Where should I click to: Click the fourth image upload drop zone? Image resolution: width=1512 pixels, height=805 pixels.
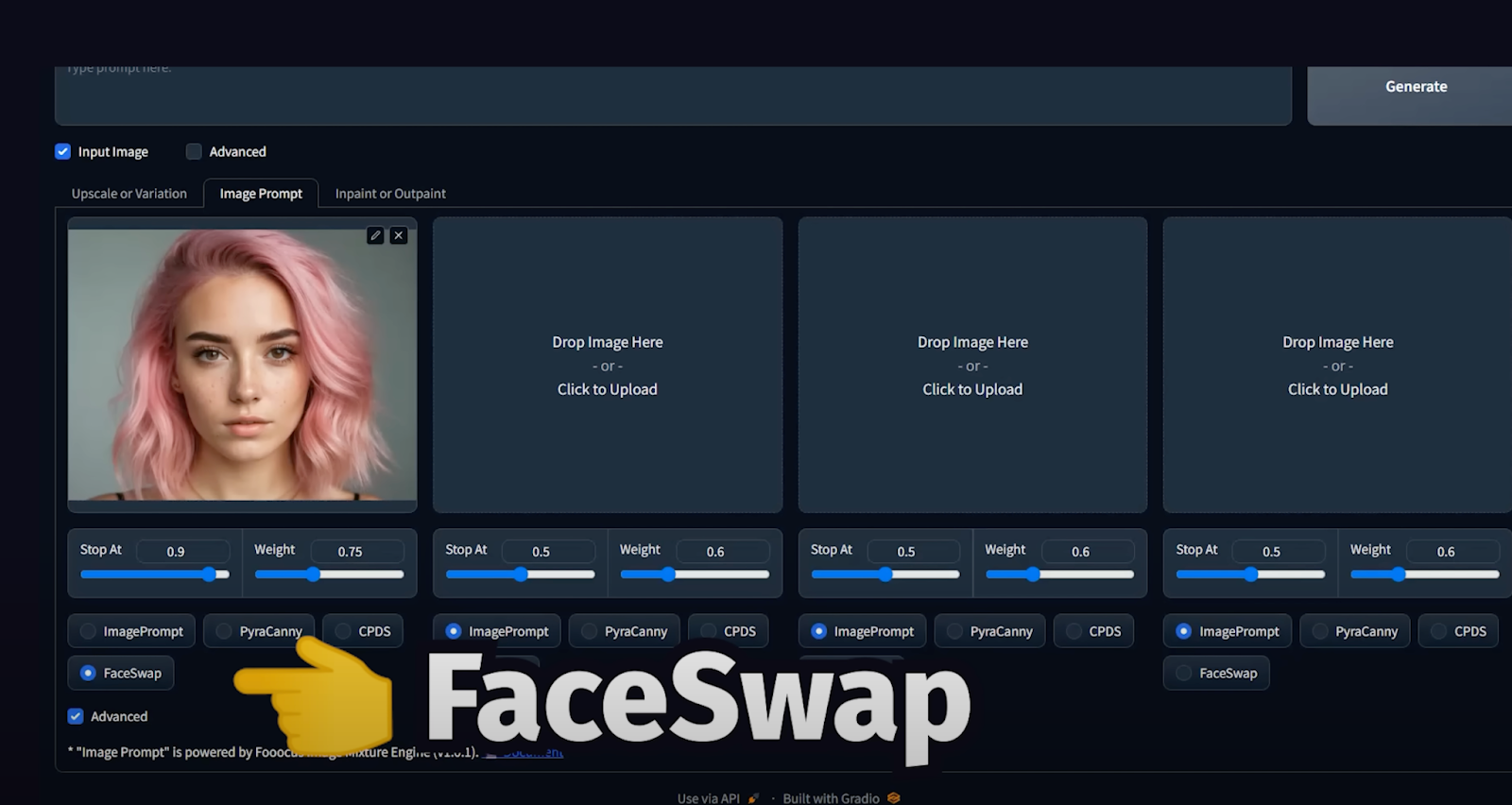pos(1337,365)
